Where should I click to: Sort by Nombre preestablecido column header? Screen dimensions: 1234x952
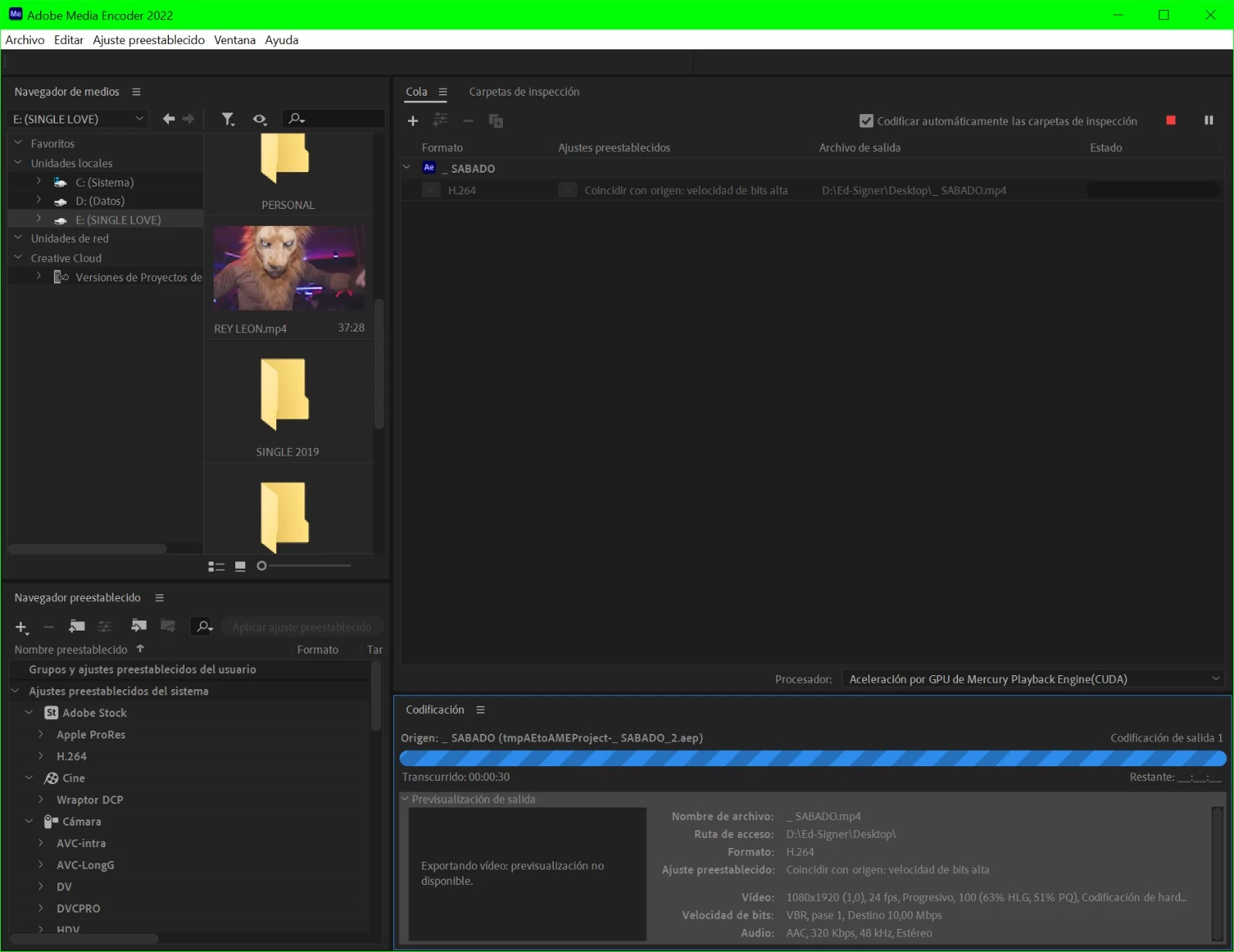[71, 650]
